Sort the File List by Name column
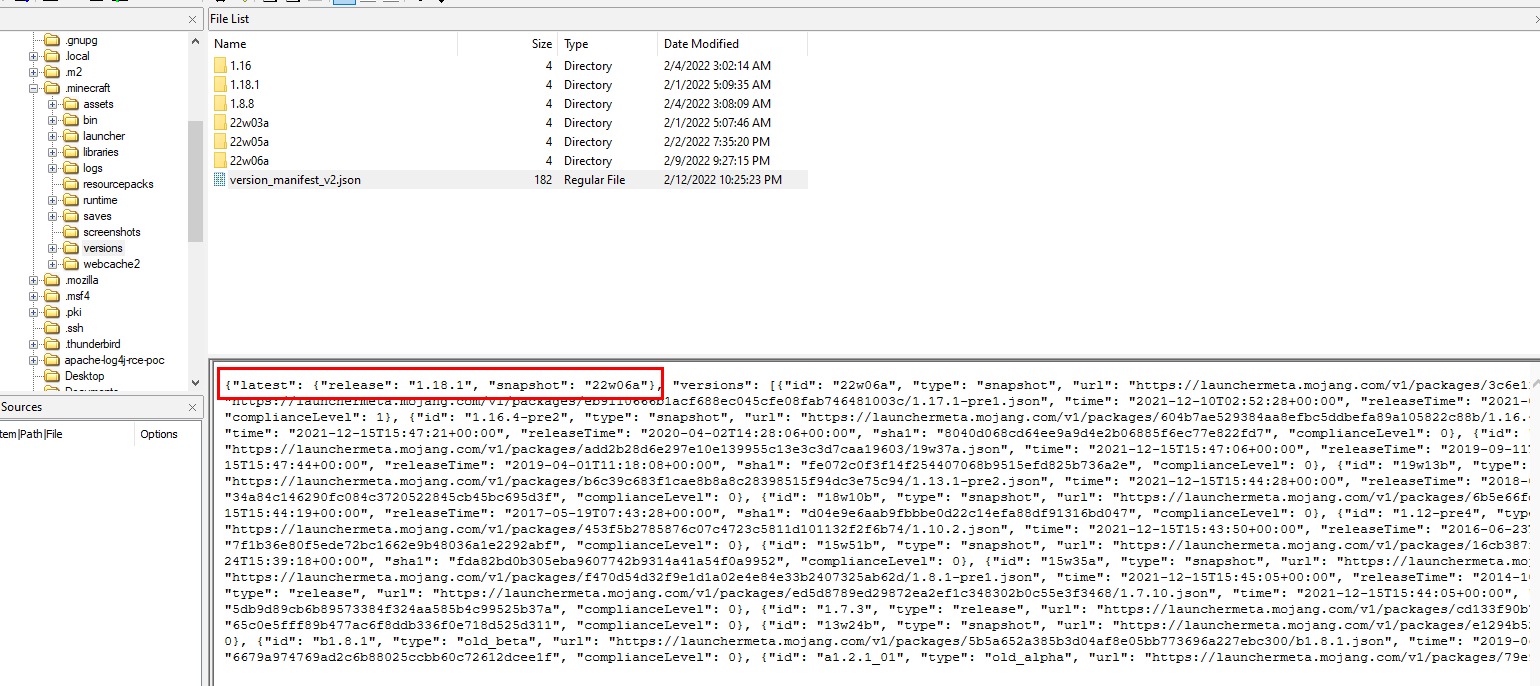The width and height of the screenshot is (1540, 686). 333,44
